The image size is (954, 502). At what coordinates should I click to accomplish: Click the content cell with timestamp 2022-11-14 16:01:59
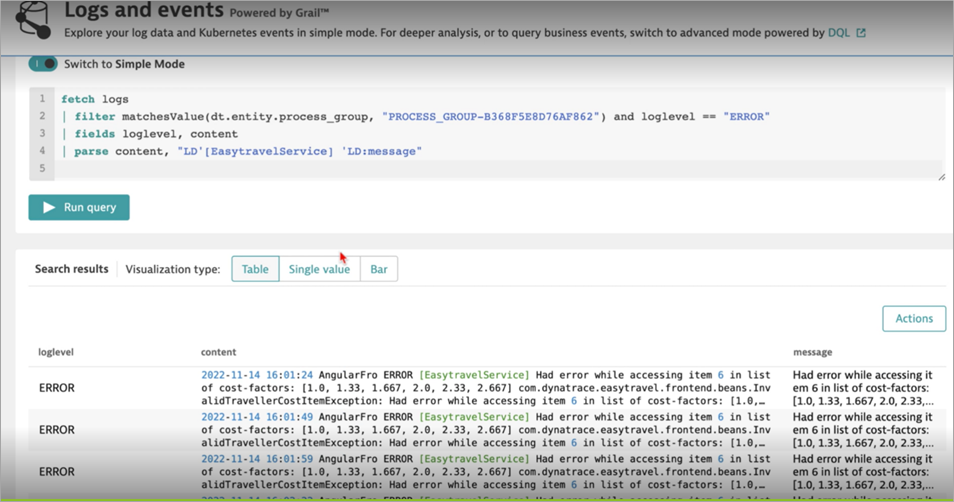[x=486, y=472]
